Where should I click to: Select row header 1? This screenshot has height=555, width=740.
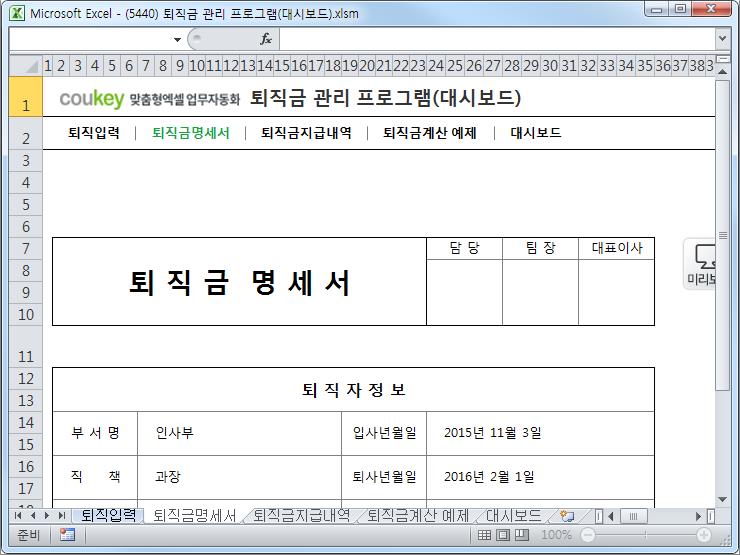pos(26,97)
